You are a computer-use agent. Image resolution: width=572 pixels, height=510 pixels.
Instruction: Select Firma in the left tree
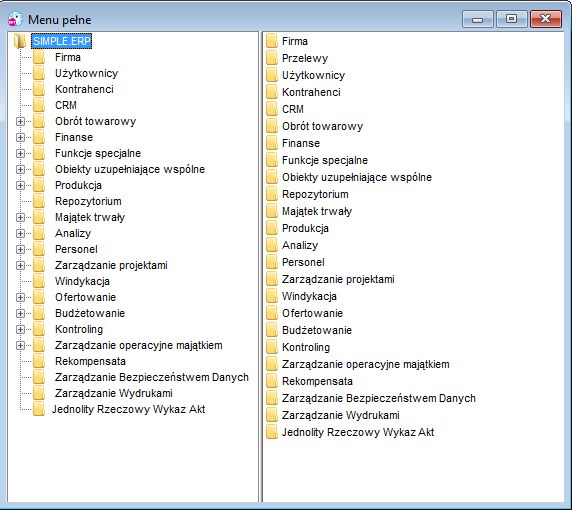68,57
